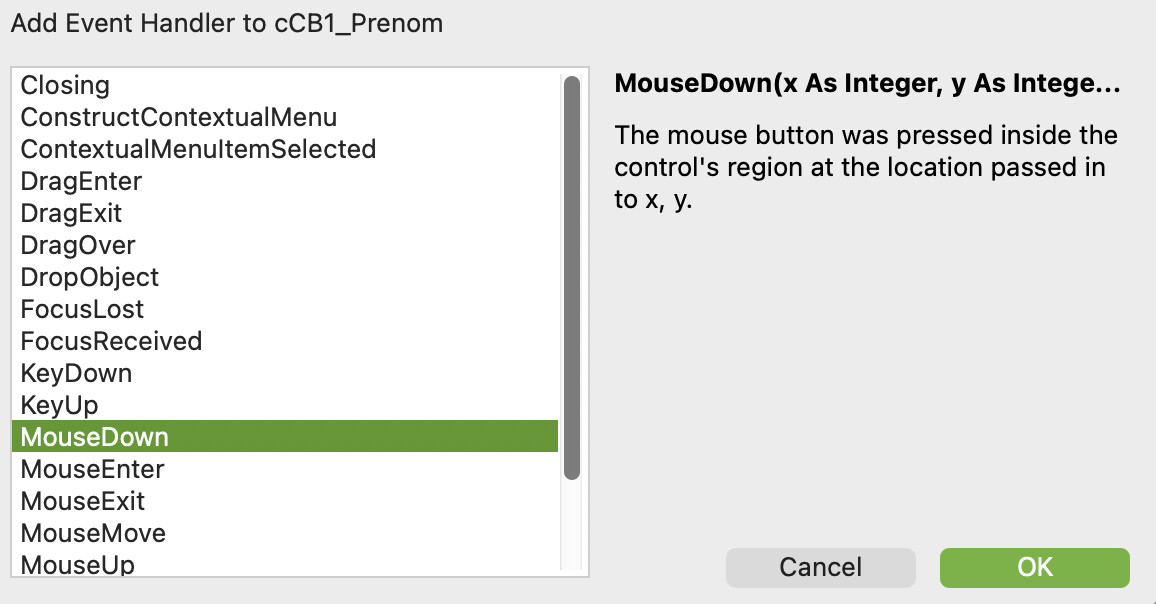
Task: Choose the KeyDown event handler
Action: [x=76, y=374]
